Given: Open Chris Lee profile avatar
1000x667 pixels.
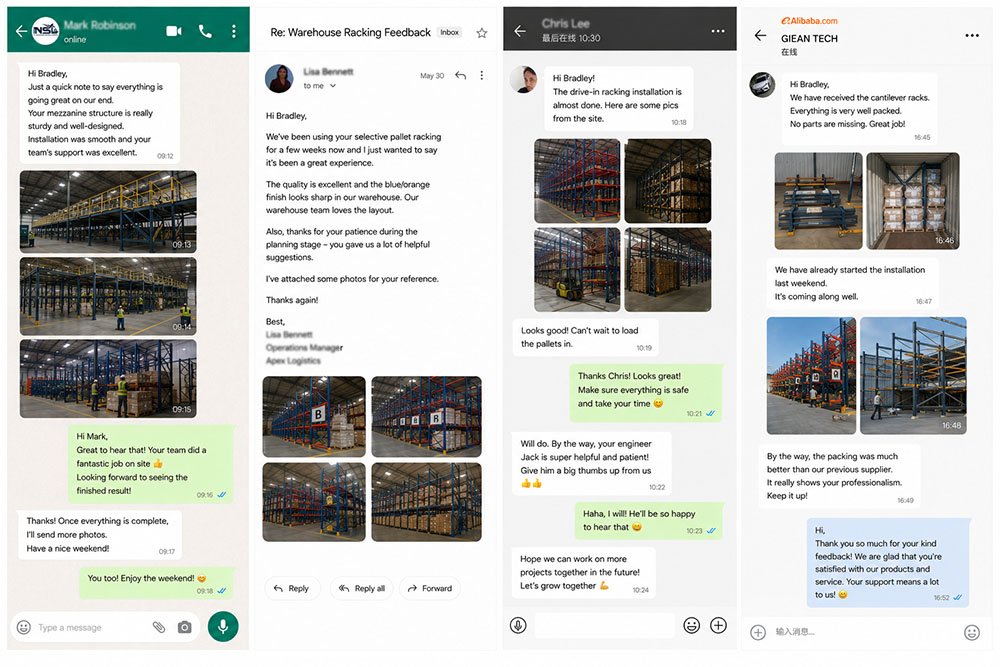Looking at the screenshot, I should click(524, 80).
